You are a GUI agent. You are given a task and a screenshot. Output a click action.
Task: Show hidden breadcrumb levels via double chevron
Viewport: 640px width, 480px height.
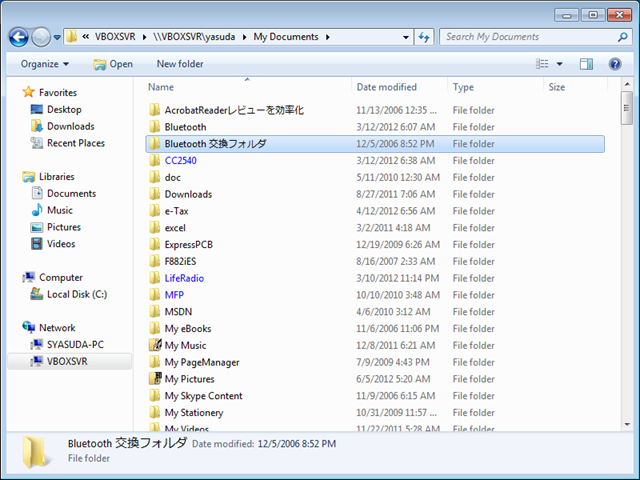85,37
